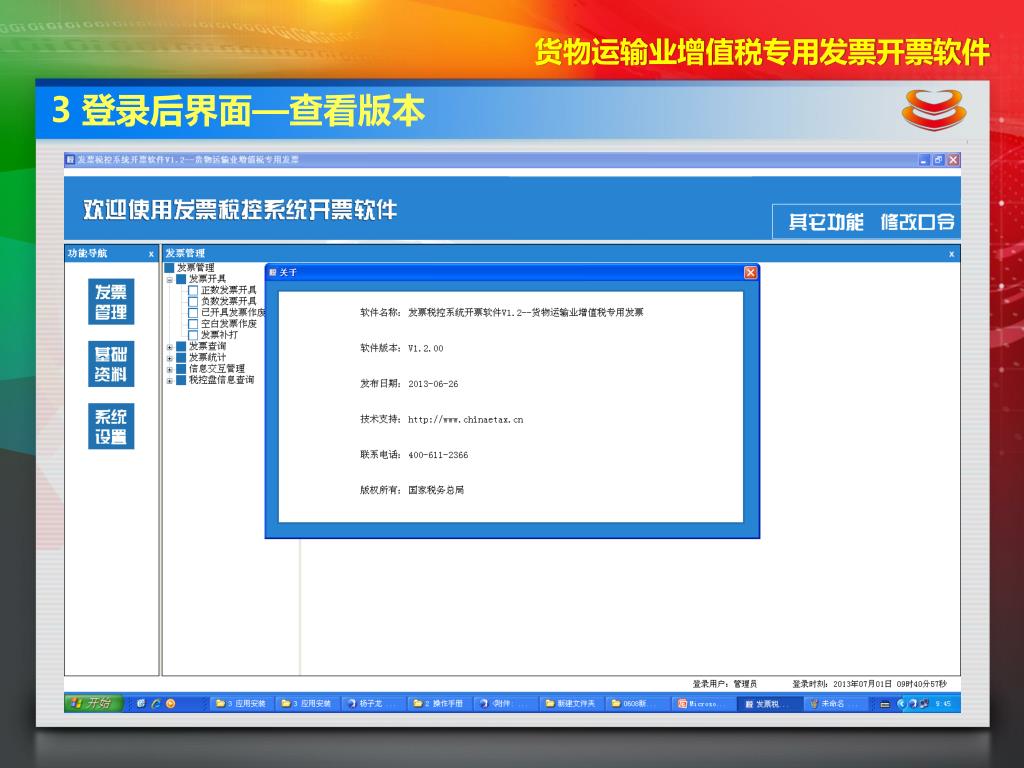Screen dimensions: 1024x768
Task: Click the 软件名称 value in the dialog
Action: pyautogui.click(x=526, y=313)
